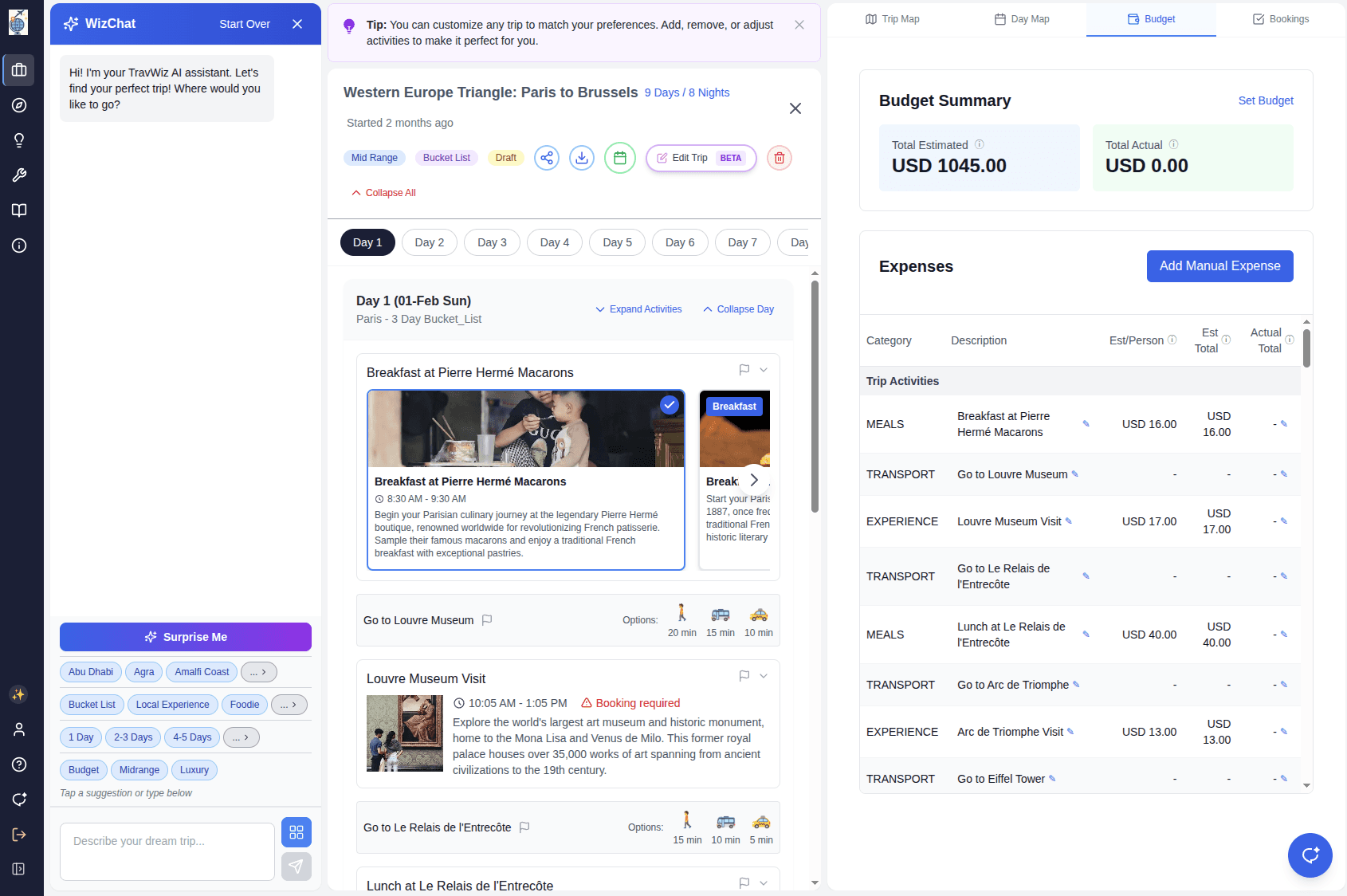Click the Describe your dream trip input
Viewport: 1347px width, 896px height.
pos(167,851)
